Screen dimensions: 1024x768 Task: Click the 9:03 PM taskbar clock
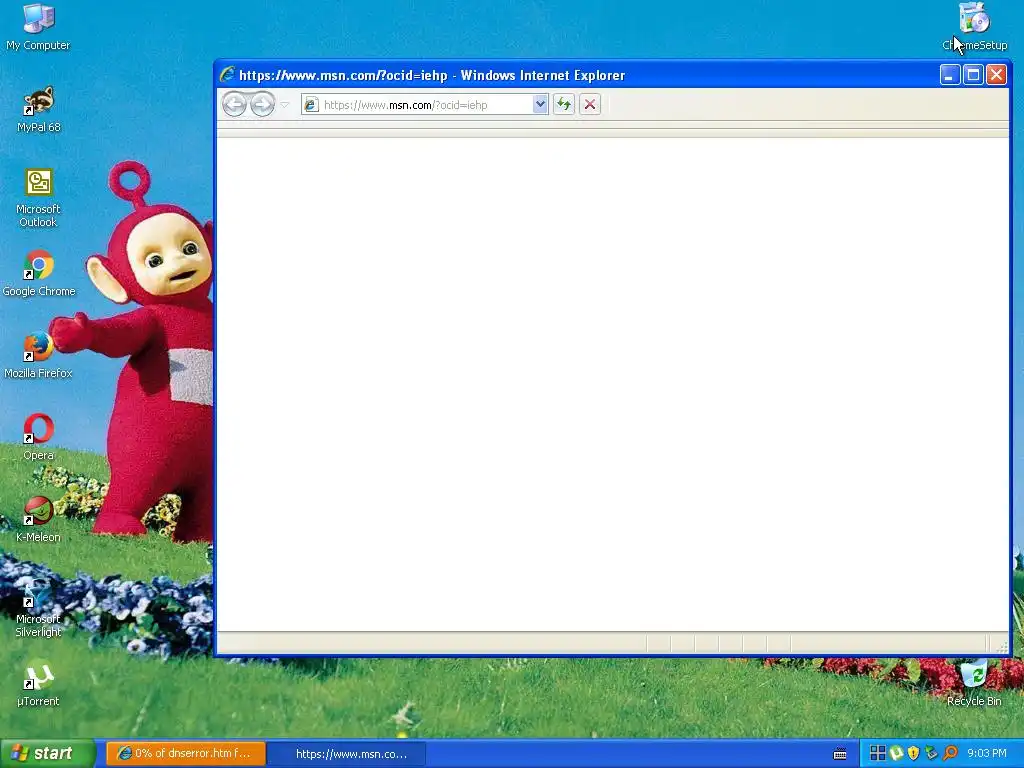(x=987, y=754)
